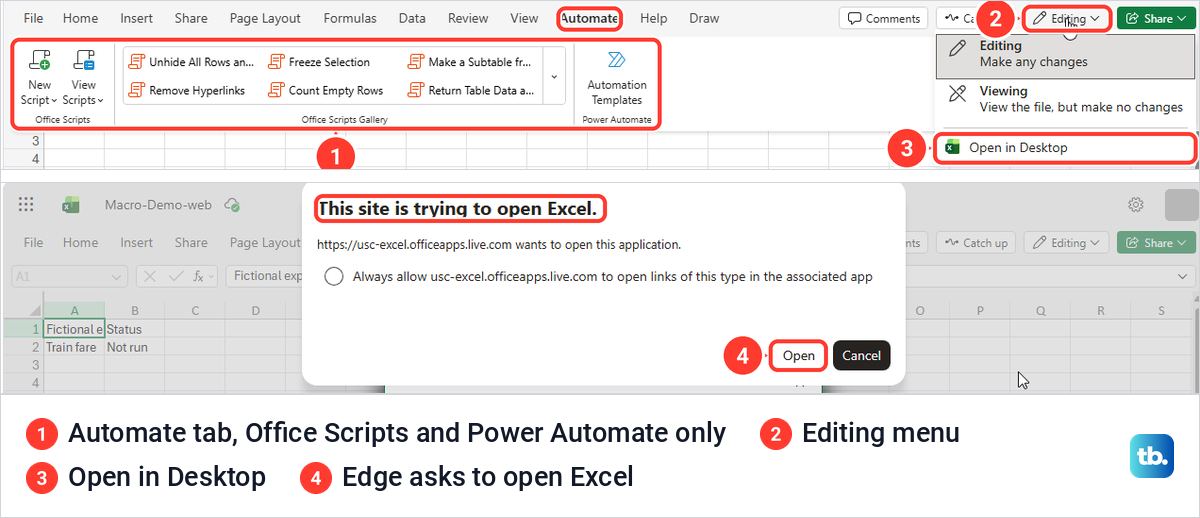Choose Open in Desktop from Editing menu
Image resolution: width=1200 pixels, height=518 pixels.
click(x=1065, y=148)
